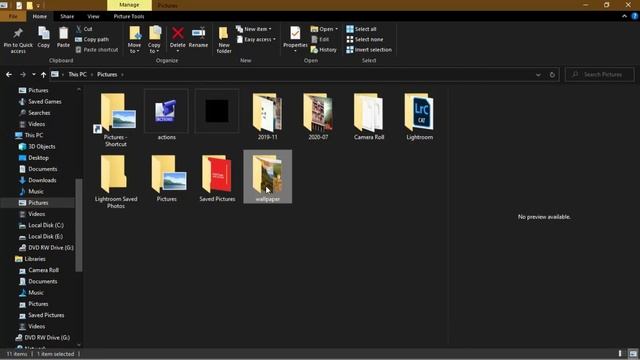Go up one folder level
Image resolution: width=640 pixels, height=360 pixels.
click(43, 75)
